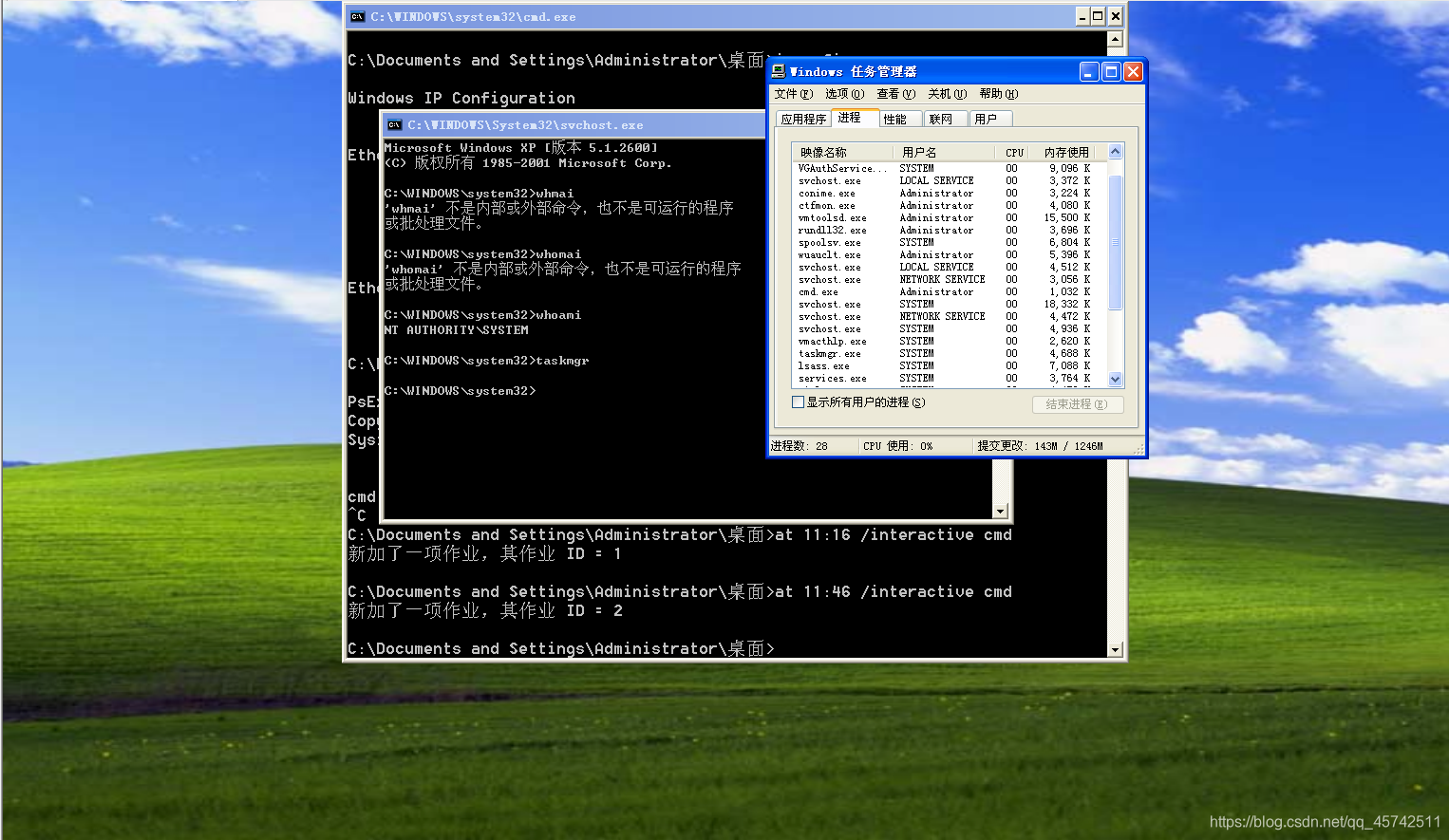Click the svchost.exe console title bar
This screenshot has height=840, width=1449.
click(x=574, y=124)
